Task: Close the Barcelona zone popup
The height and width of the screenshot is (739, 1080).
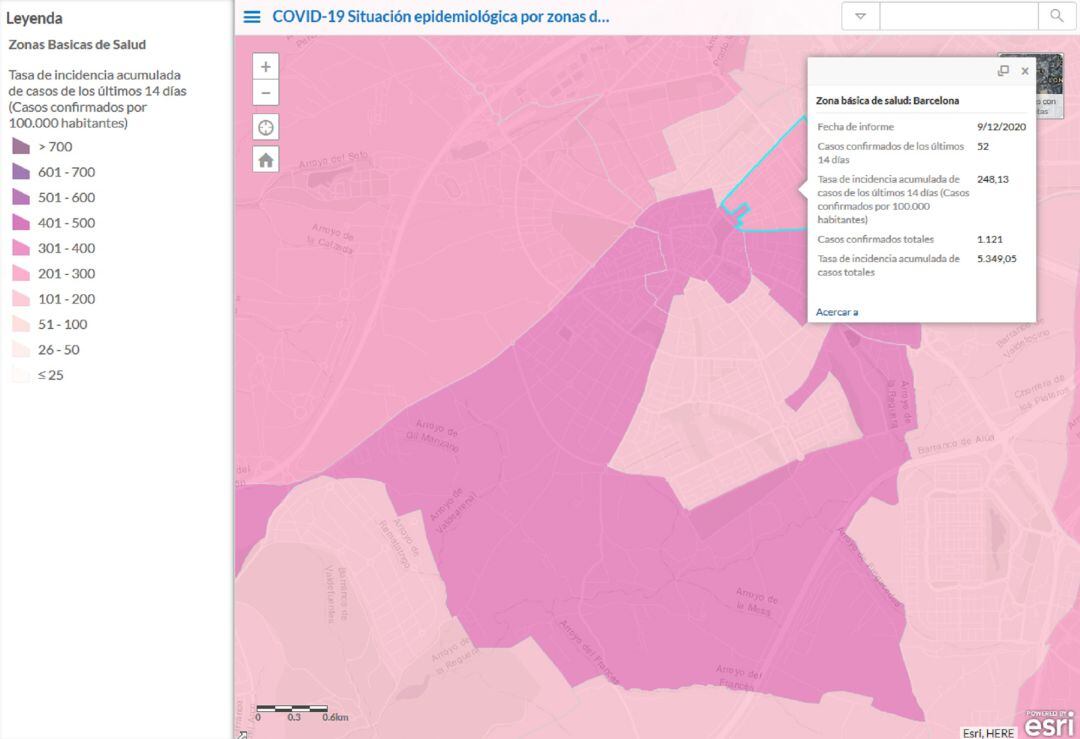Action: tap(1025, 71)
